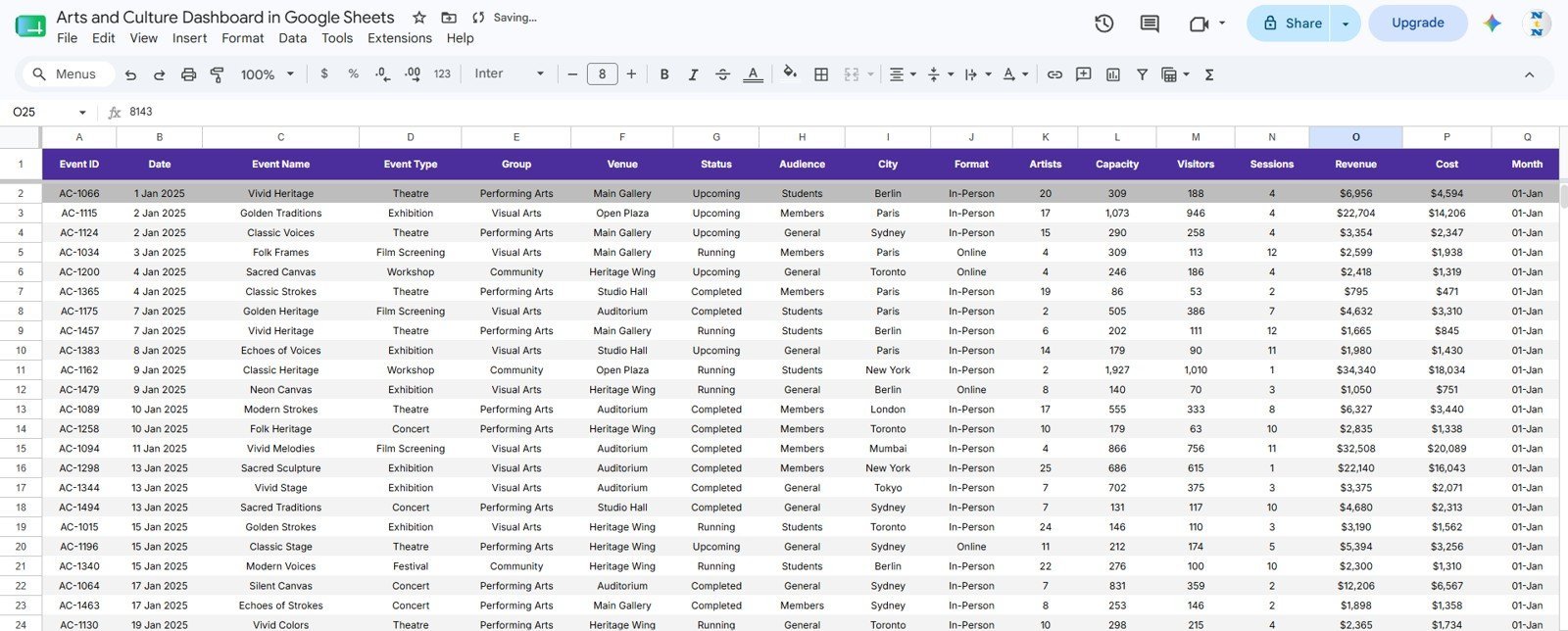Insert a chart

[x=1113, y=74]
